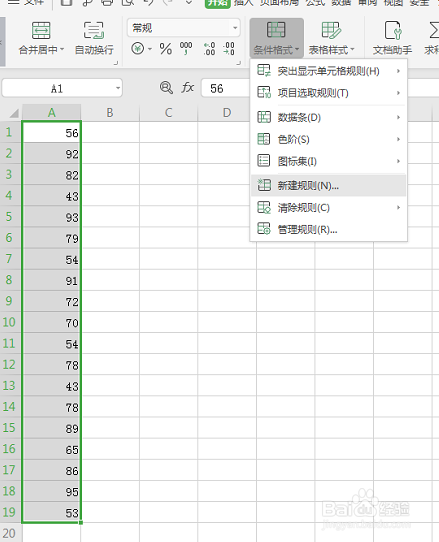Click cell A10 containing 70
This screenshot has width=439, height=542.
click(x=52, y=322)
